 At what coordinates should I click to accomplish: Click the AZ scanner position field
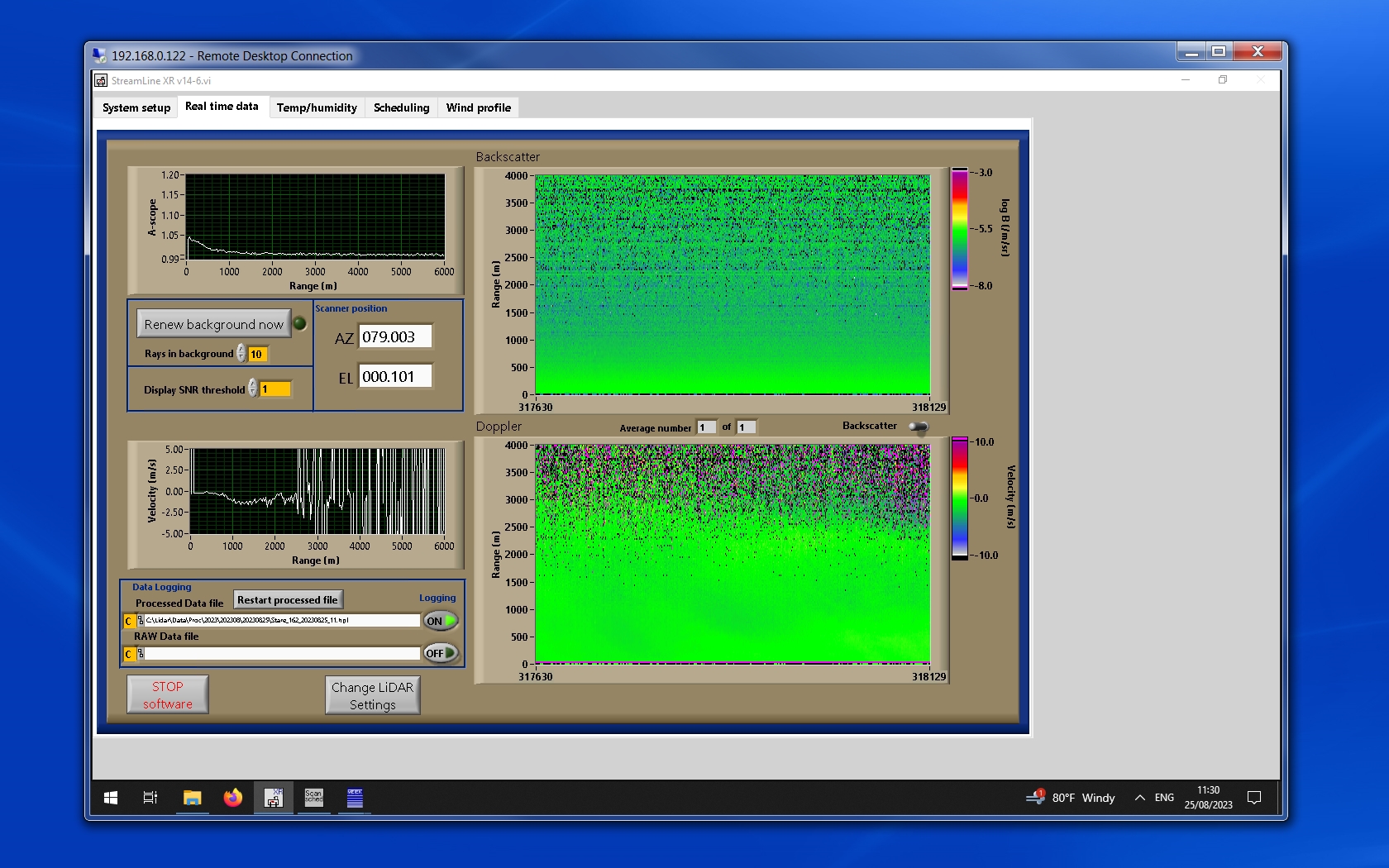(x=395, y=337)
